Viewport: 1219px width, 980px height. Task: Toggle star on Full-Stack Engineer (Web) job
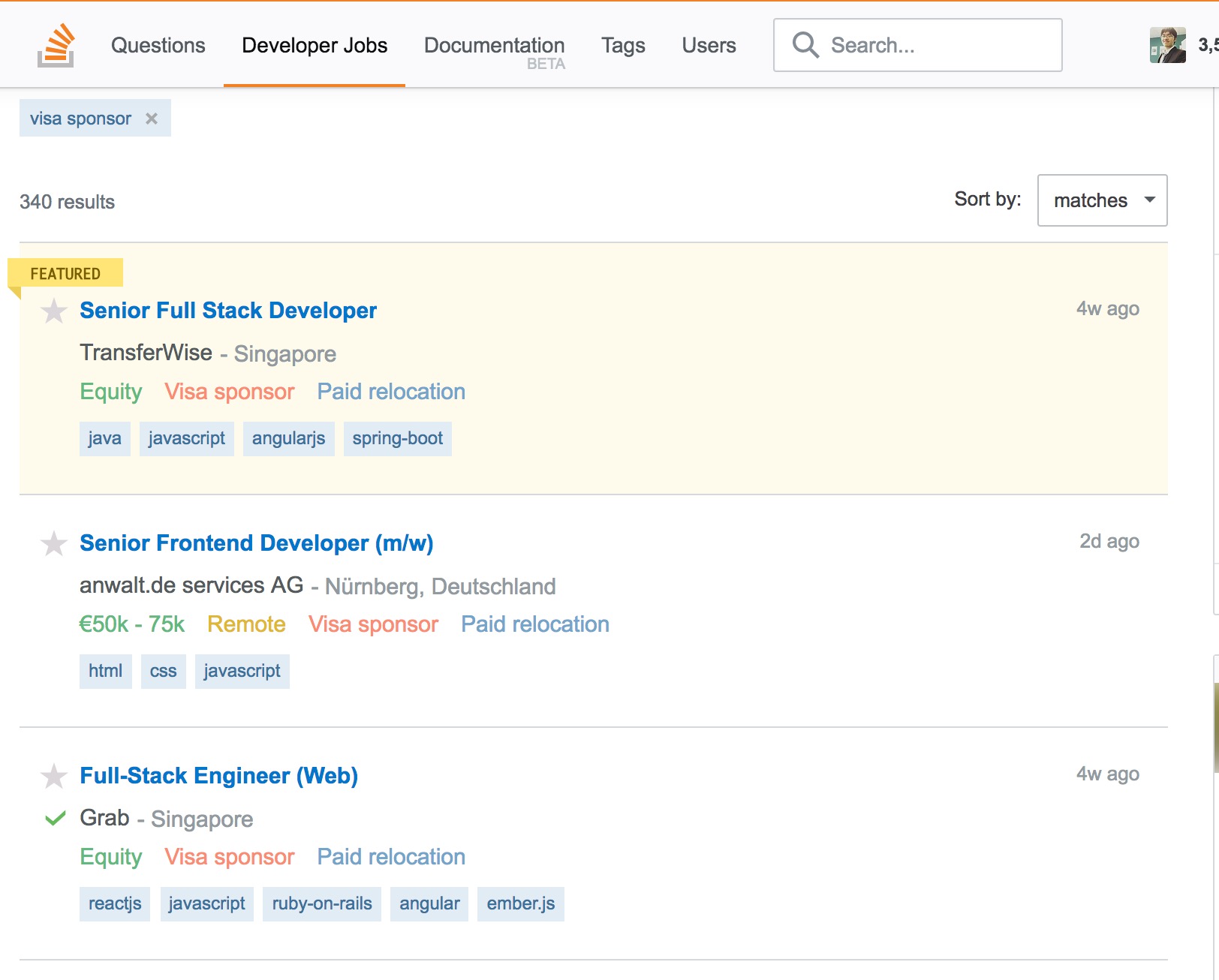(x=54, y=776)
